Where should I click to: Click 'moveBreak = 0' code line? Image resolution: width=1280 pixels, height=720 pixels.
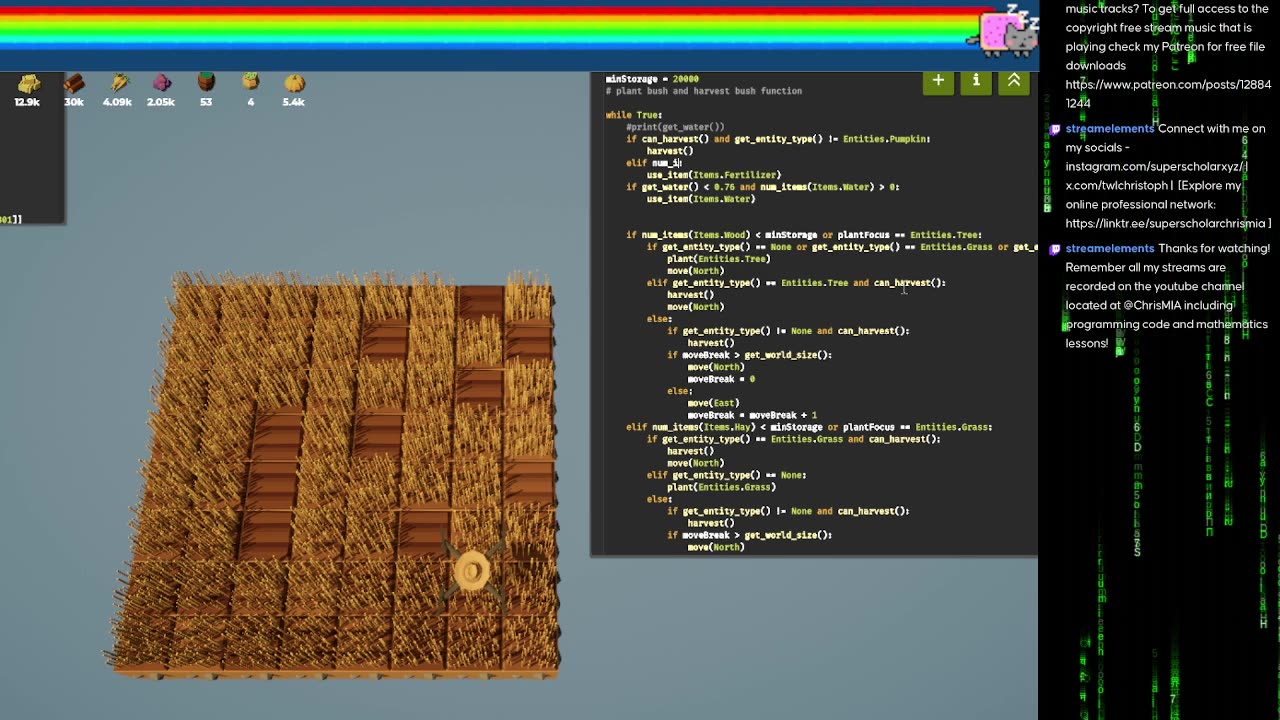[x=721, y=379]
